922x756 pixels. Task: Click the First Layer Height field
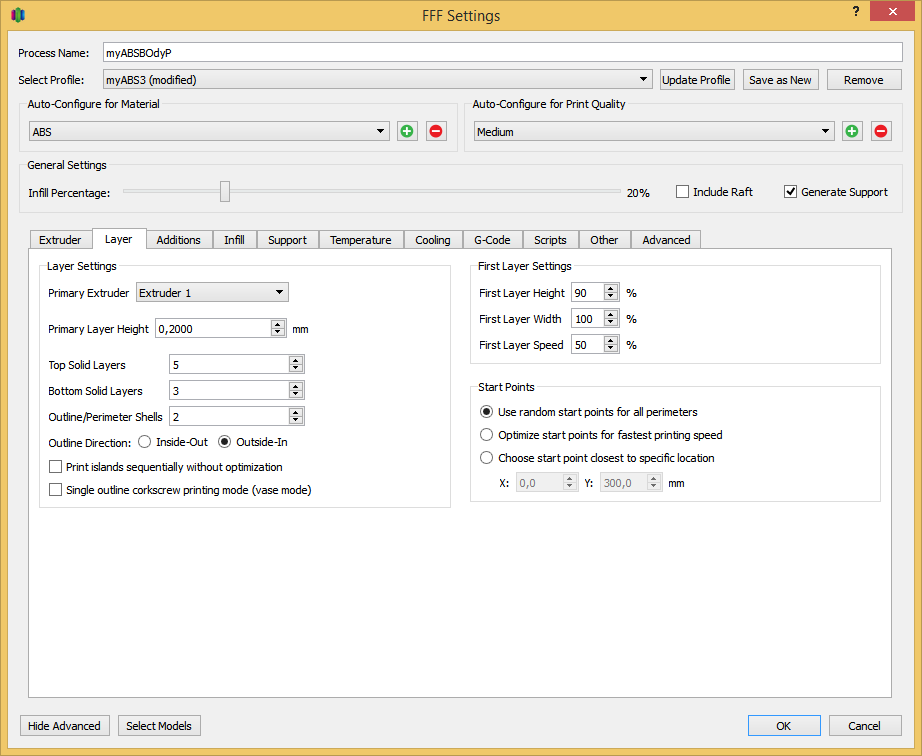tap(587, 293)
